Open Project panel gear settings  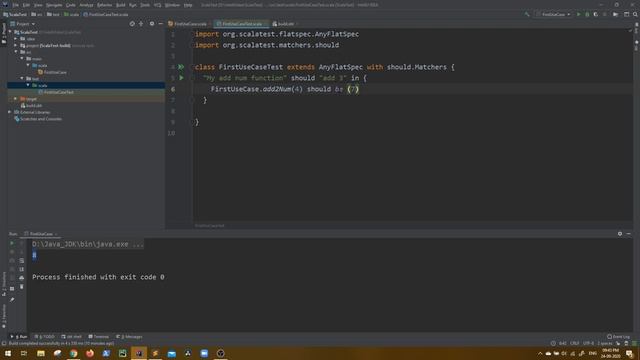(152, 24)
